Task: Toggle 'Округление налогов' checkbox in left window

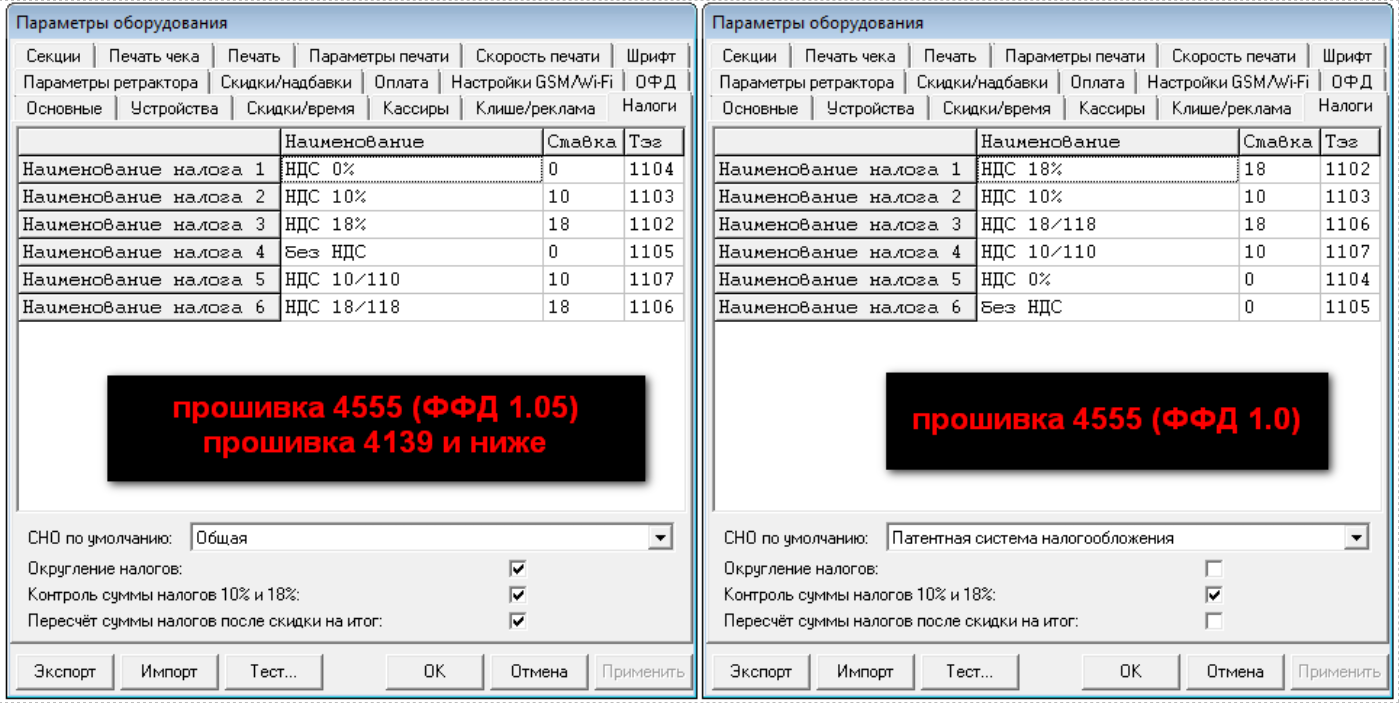Action: tap(518, 569)
